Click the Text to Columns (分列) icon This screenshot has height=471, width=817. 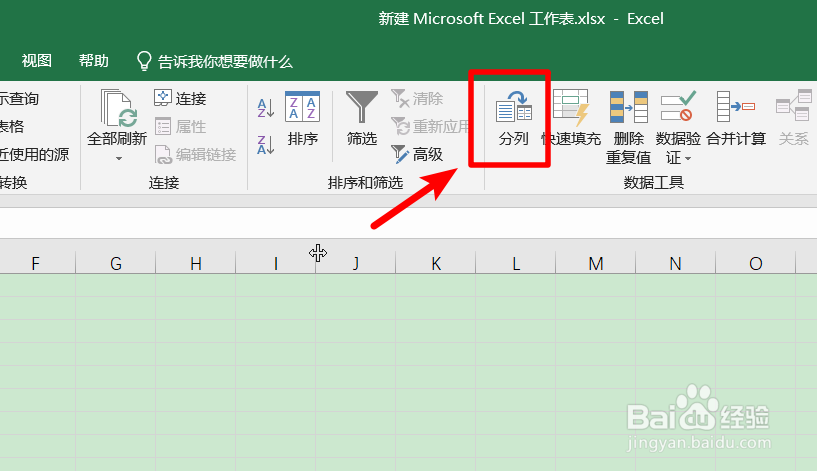point(514,106)
